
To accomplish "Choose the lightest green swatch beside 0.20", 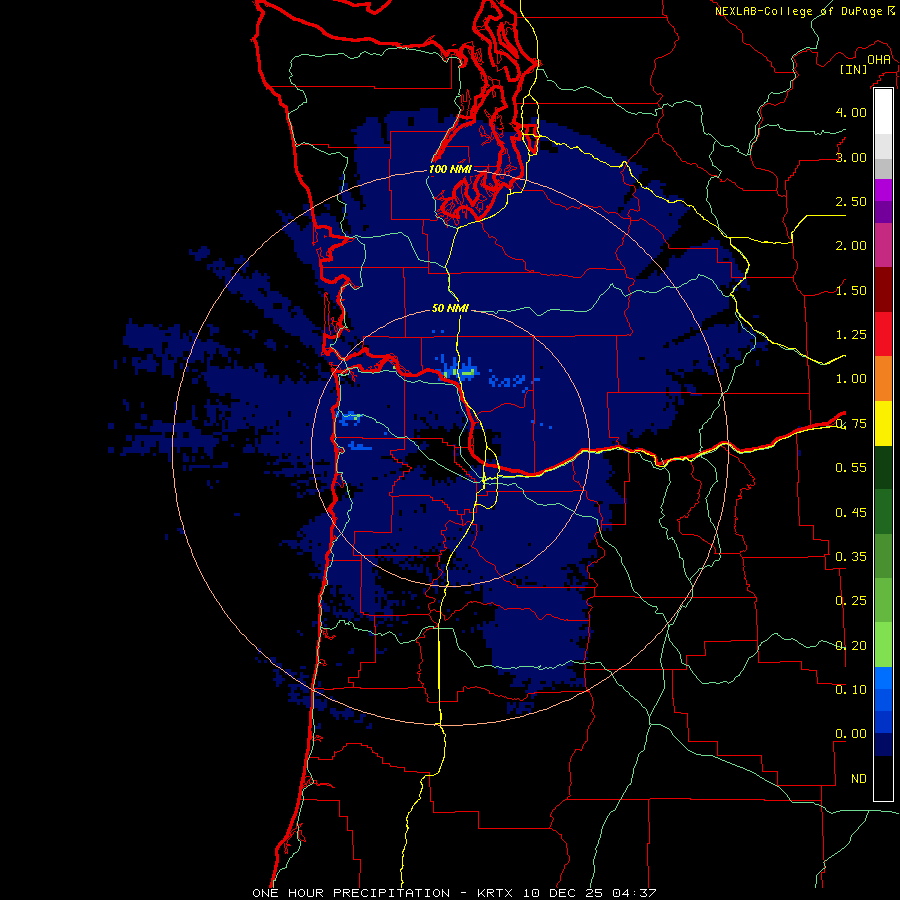I will click(x=883, y=645).
